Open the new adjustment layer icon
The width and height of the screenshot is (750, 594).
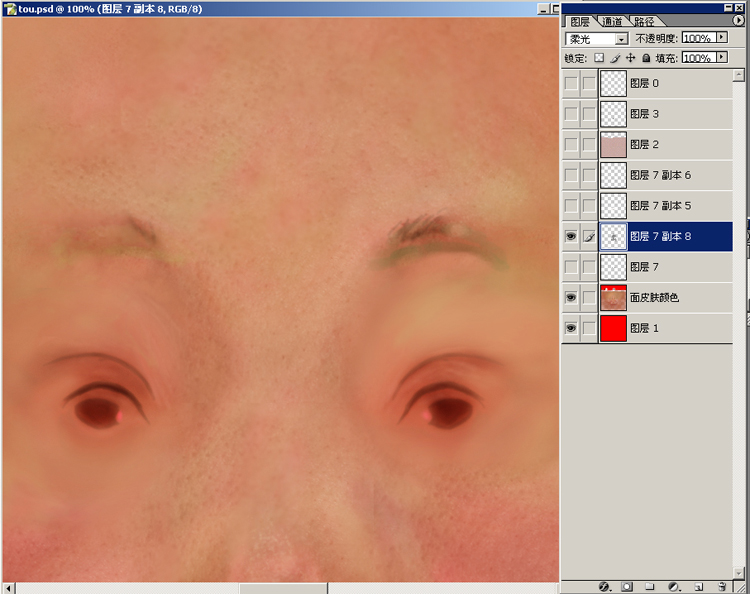tap(674, 586)
